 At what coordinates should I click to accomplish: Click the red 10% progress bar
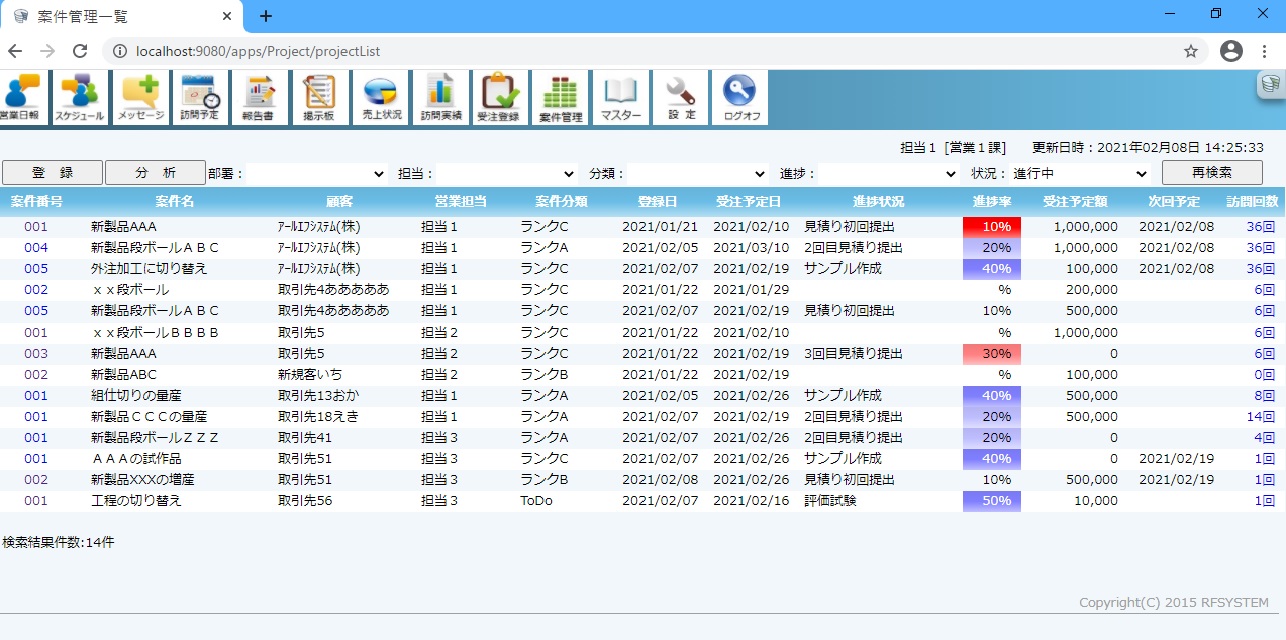pyautogui.click(x=991, y=227)
